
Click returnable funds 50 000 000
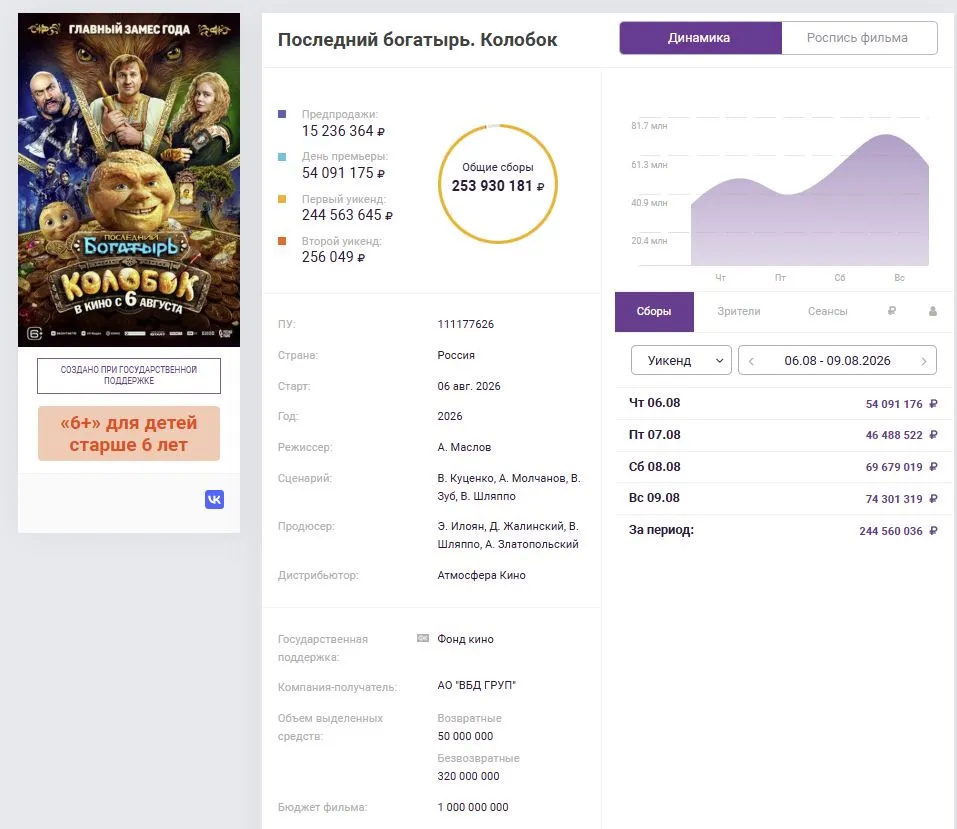(465, 736)
